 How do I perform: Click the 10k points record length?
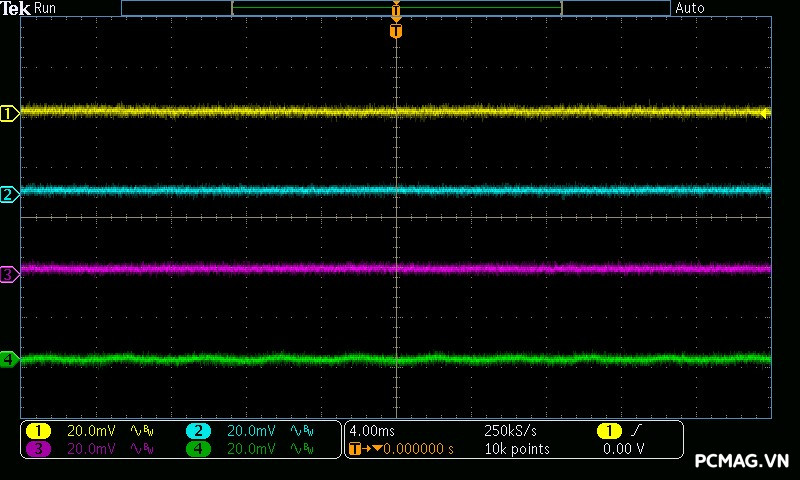tap(516, 449)
